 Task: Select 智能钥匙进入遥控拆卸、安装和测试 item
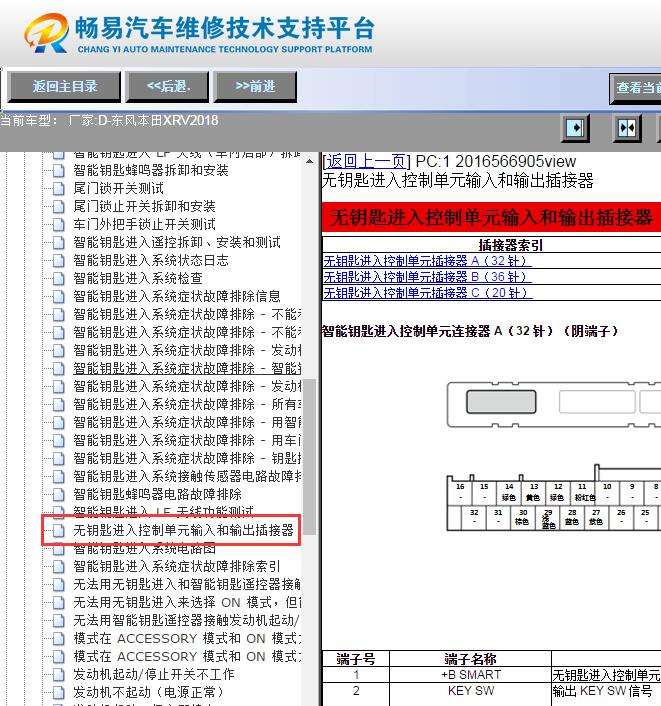[x=177, y=242]
